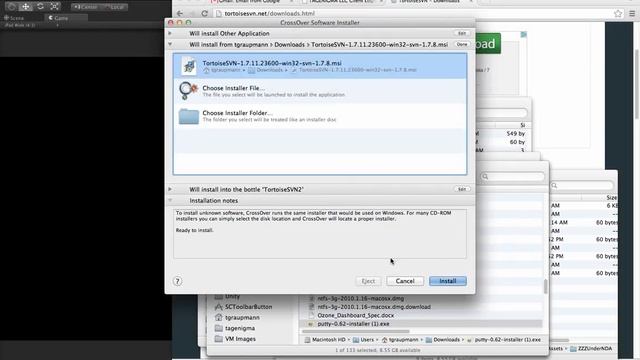The height and width of the screenshot is (360, 640).
Task: Switch to the TortoiseSVN Downloads browser tab
Action: click(x=429, y=2)
